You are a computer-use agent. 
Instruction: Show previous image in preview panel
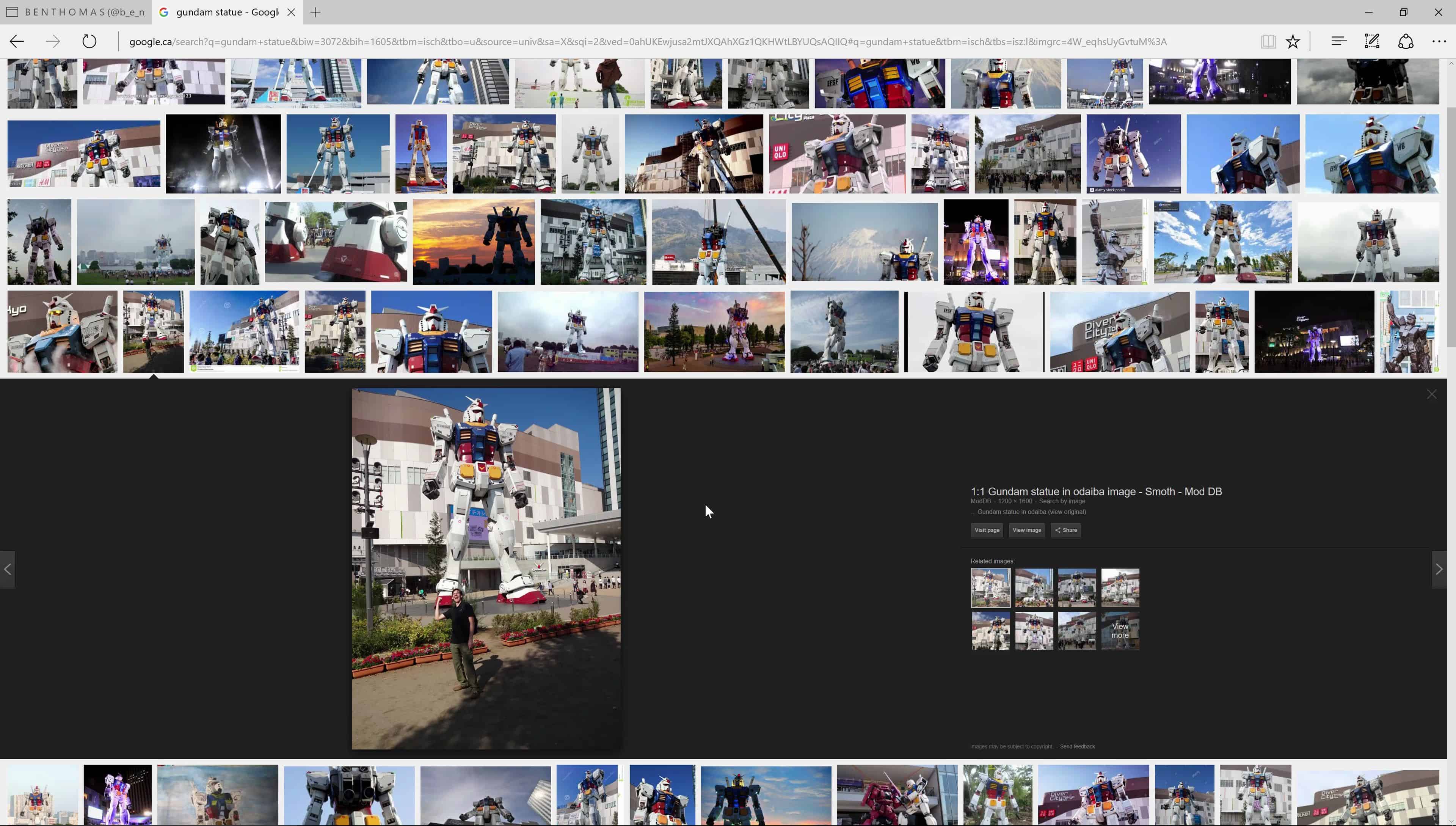point(7,569)
